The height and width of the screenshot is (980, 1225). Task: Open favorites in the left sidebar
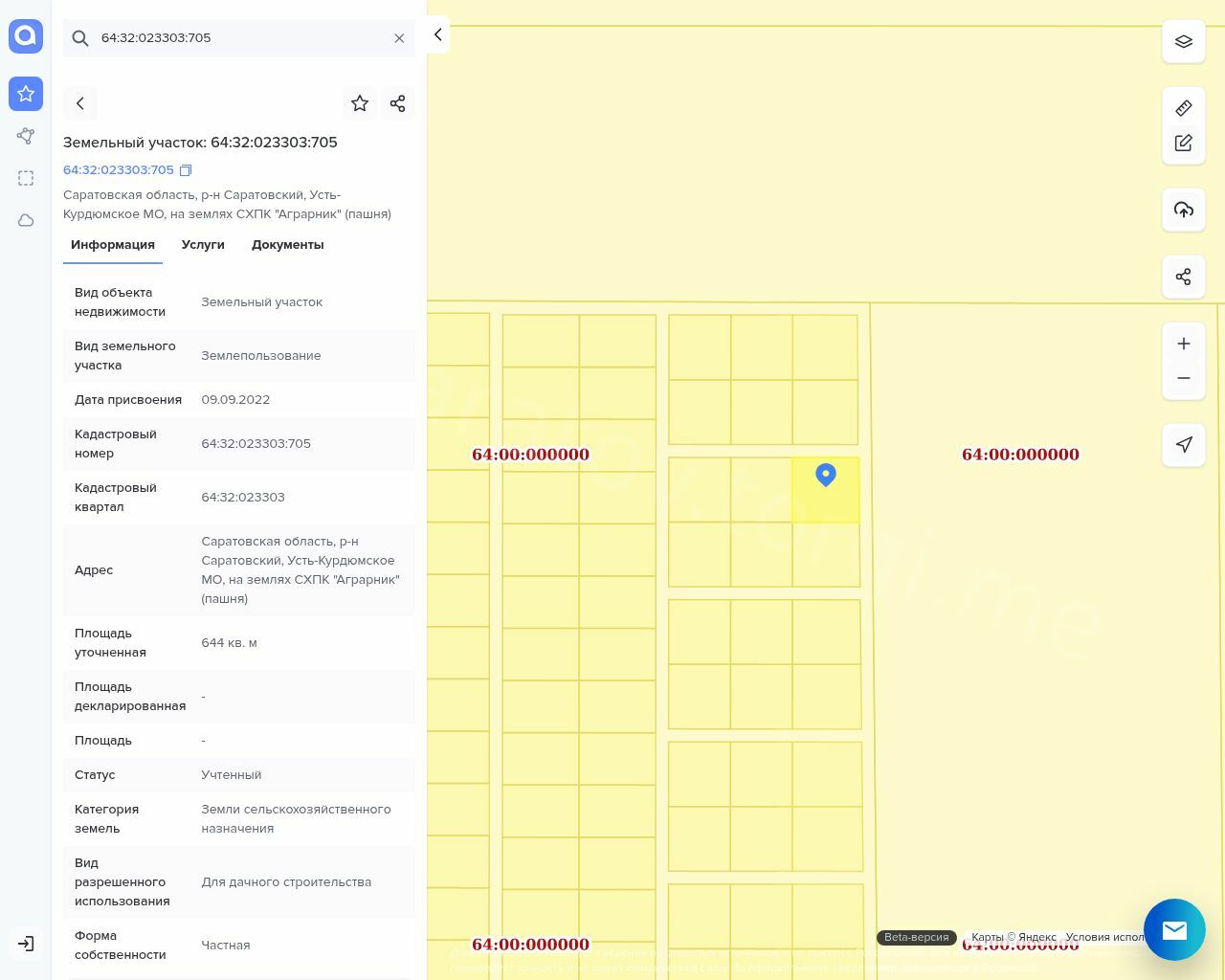pyautogui.click(x=26, y=94)
